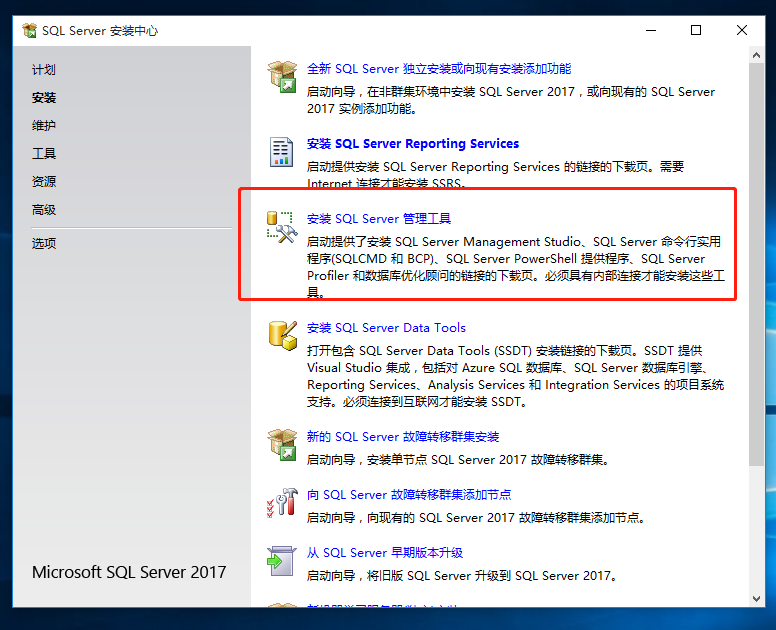Click the SQL Server Data Tools cylinder icon

pyautogui.click(x=283, y=336)
